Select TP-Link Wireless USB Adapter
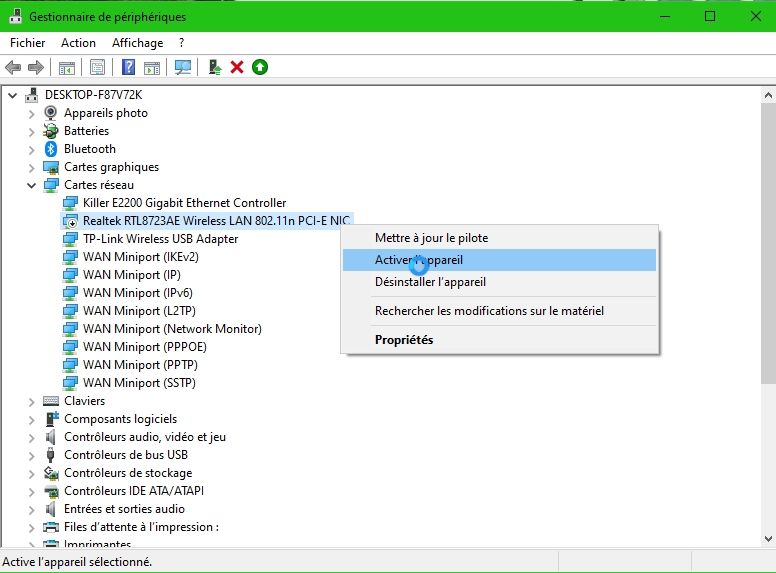This screenshot has width=776, height=573. [x=160, y=239]
